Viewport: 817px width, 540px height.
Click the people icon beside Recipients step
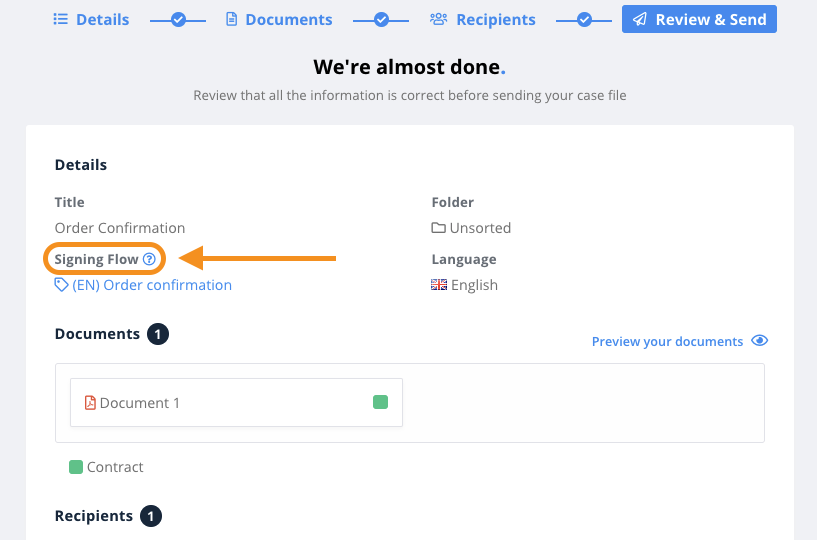click(438, 19)
